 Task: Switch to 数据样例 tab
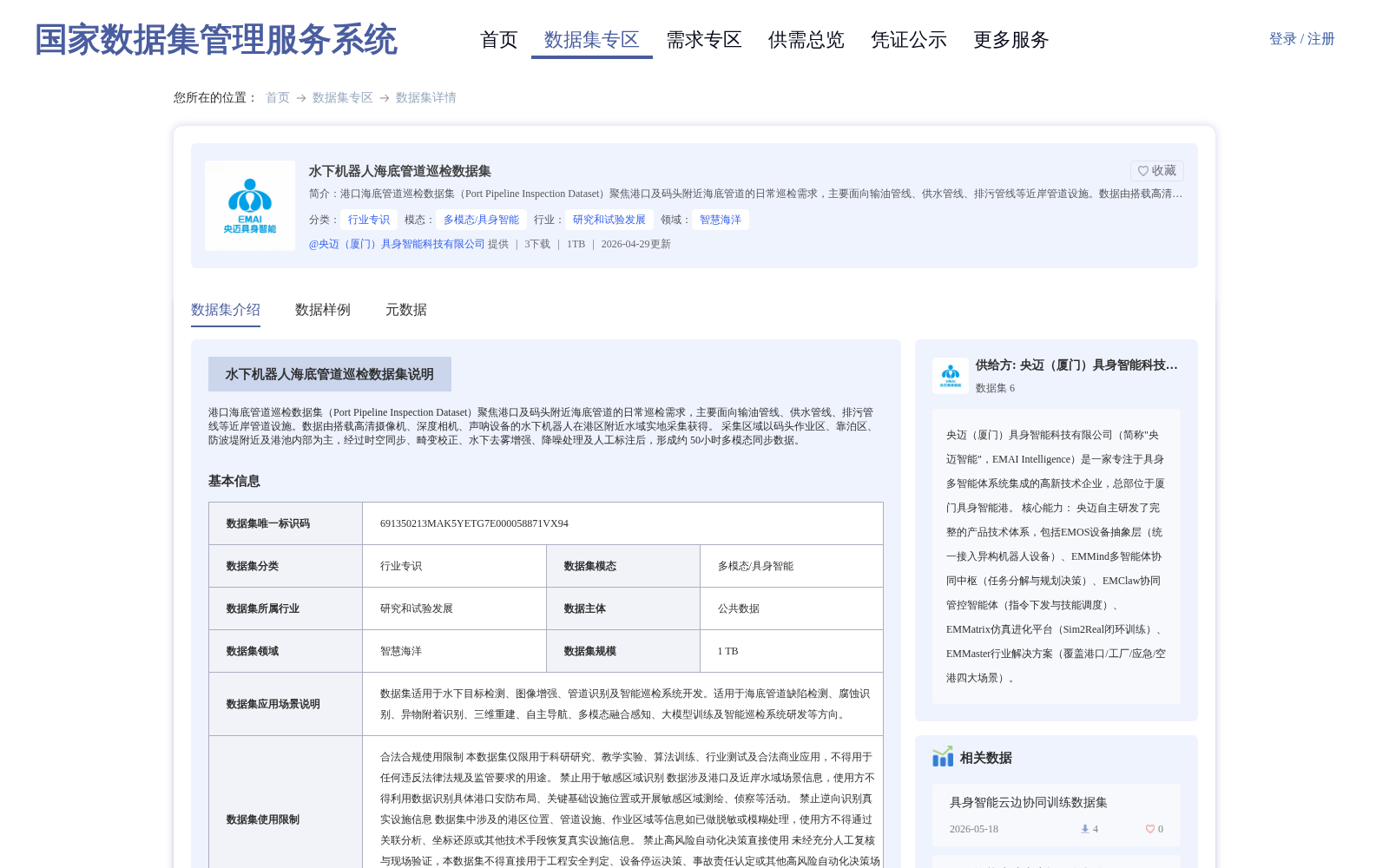coord(323,310)
